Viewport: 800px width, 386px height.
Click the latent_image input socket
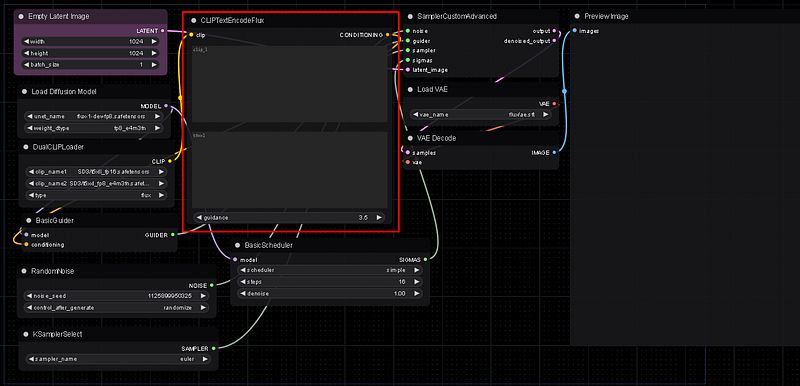(x=408, y=70)
